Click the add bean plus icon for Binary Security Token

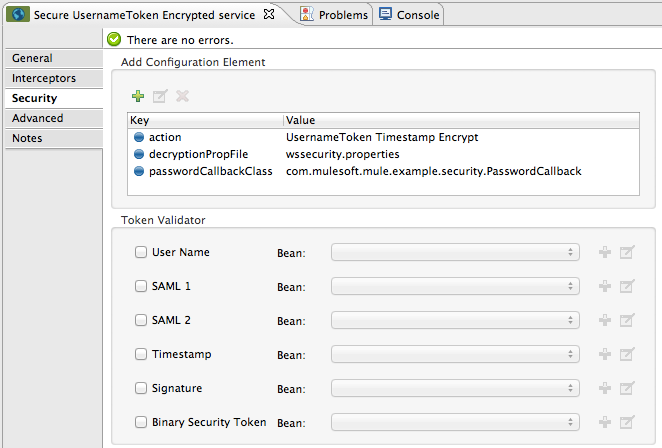tap(604, 423)
